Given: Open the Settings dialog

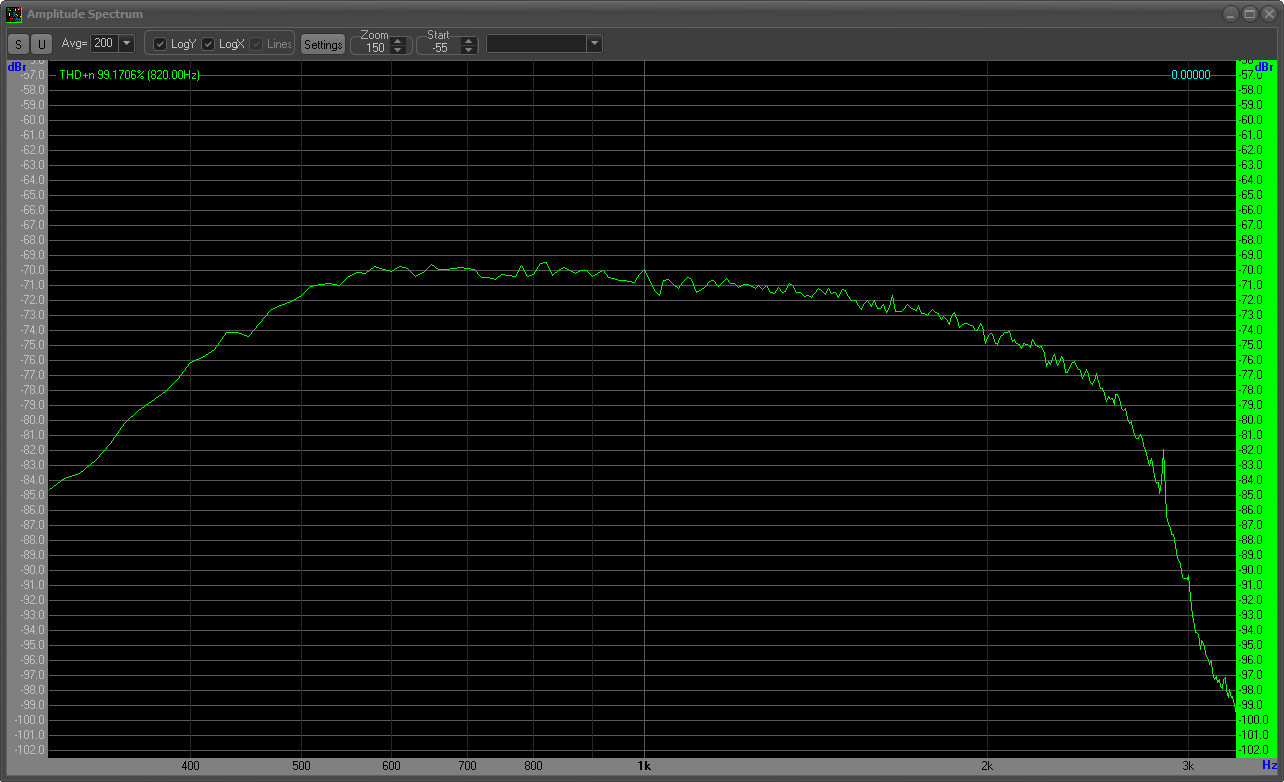Looking at the screenshot, I should coord(323,45).
